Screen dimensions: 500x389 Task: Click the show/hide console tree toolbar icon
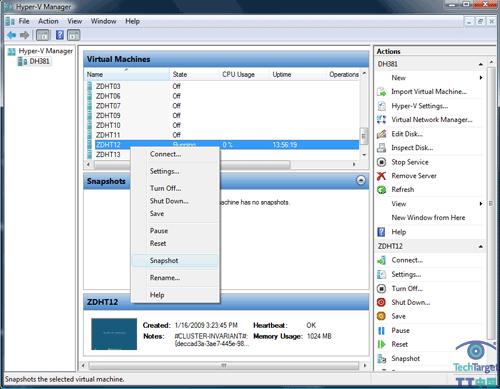point(43,35)
